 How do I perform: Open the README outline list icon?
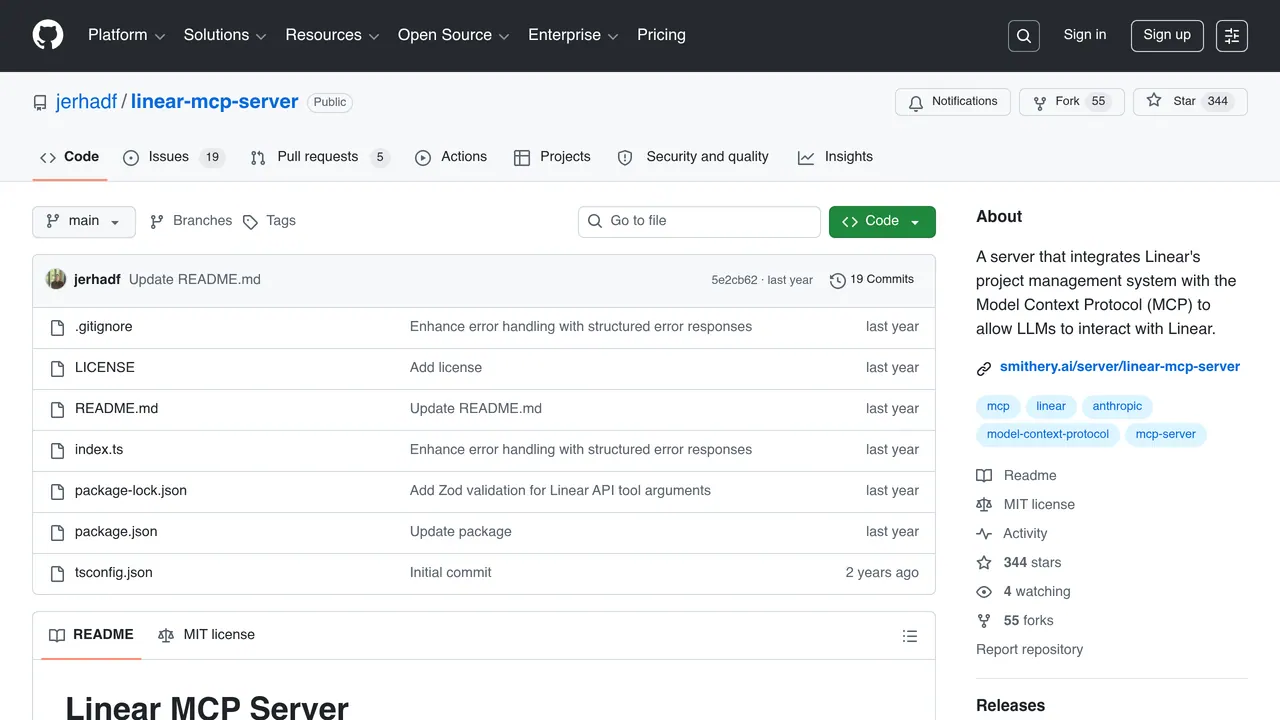point(910,636)
